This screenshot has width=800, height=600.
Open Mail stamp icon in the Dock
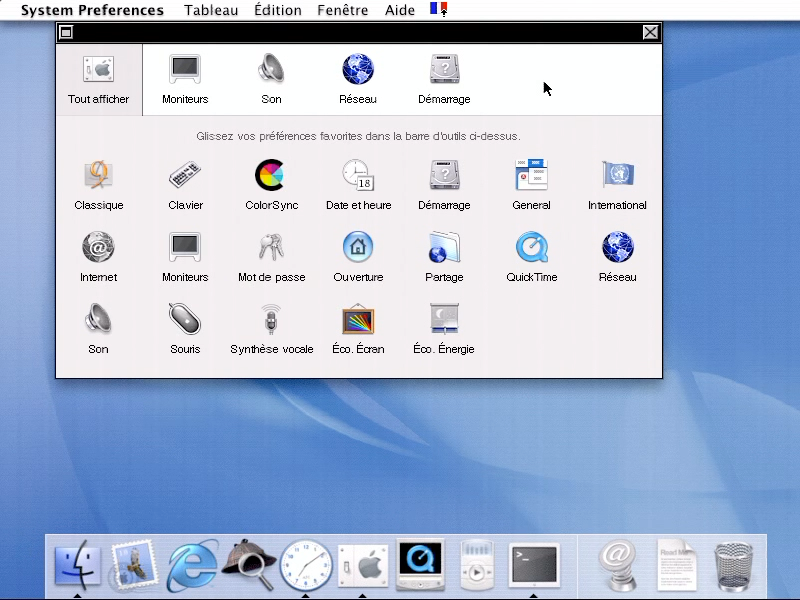click(x=133, y=565)
